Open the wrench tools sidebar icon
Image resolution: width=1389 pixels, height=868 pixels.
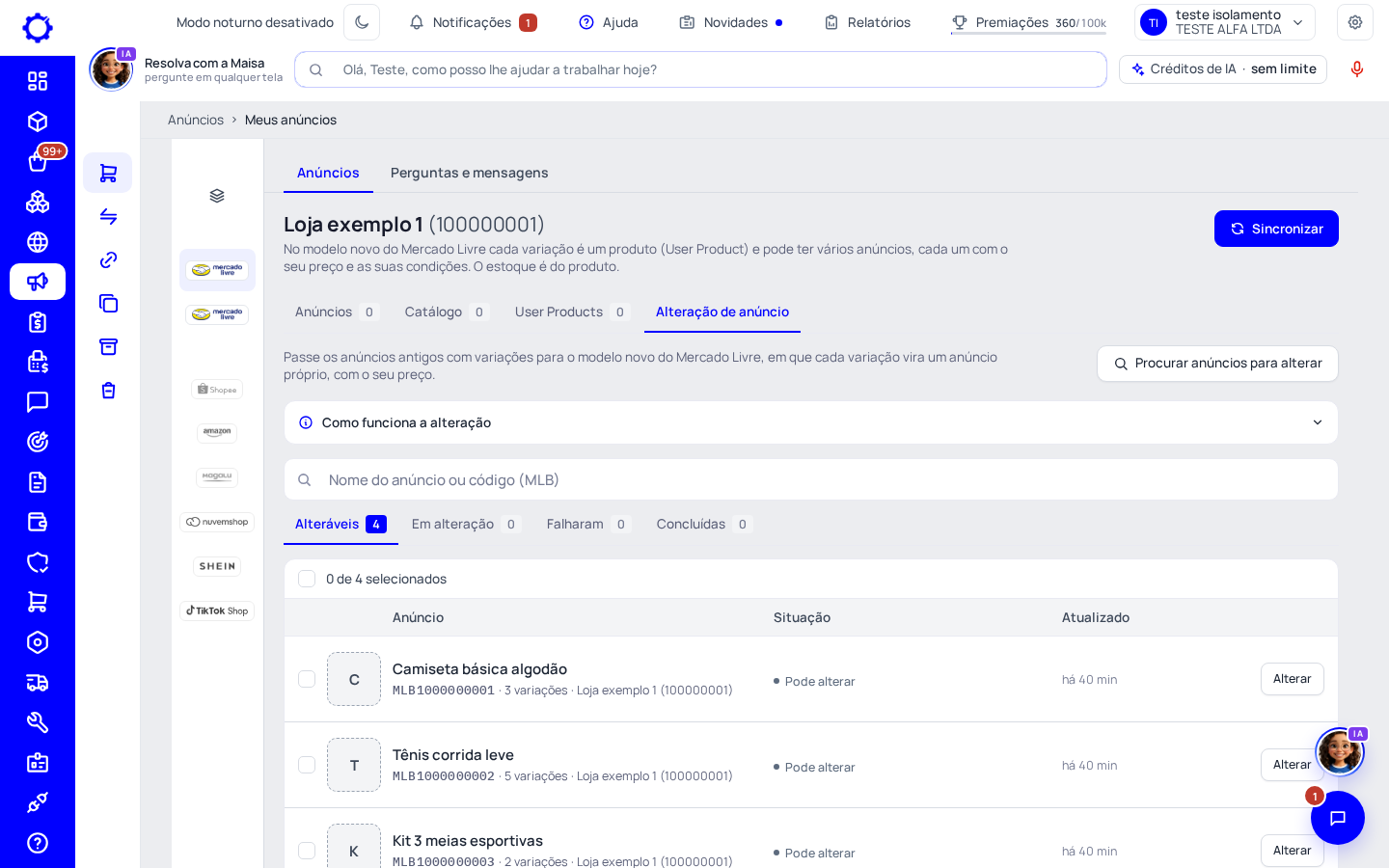[38, 722]
